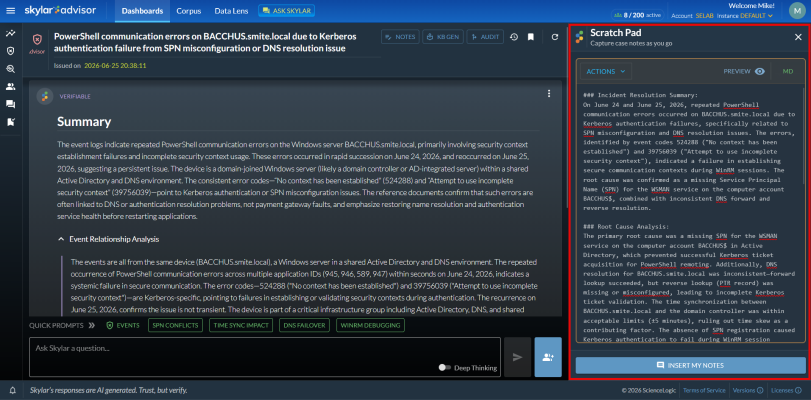Click the send message arrow button
811x400 pixels.
point(518,357)
